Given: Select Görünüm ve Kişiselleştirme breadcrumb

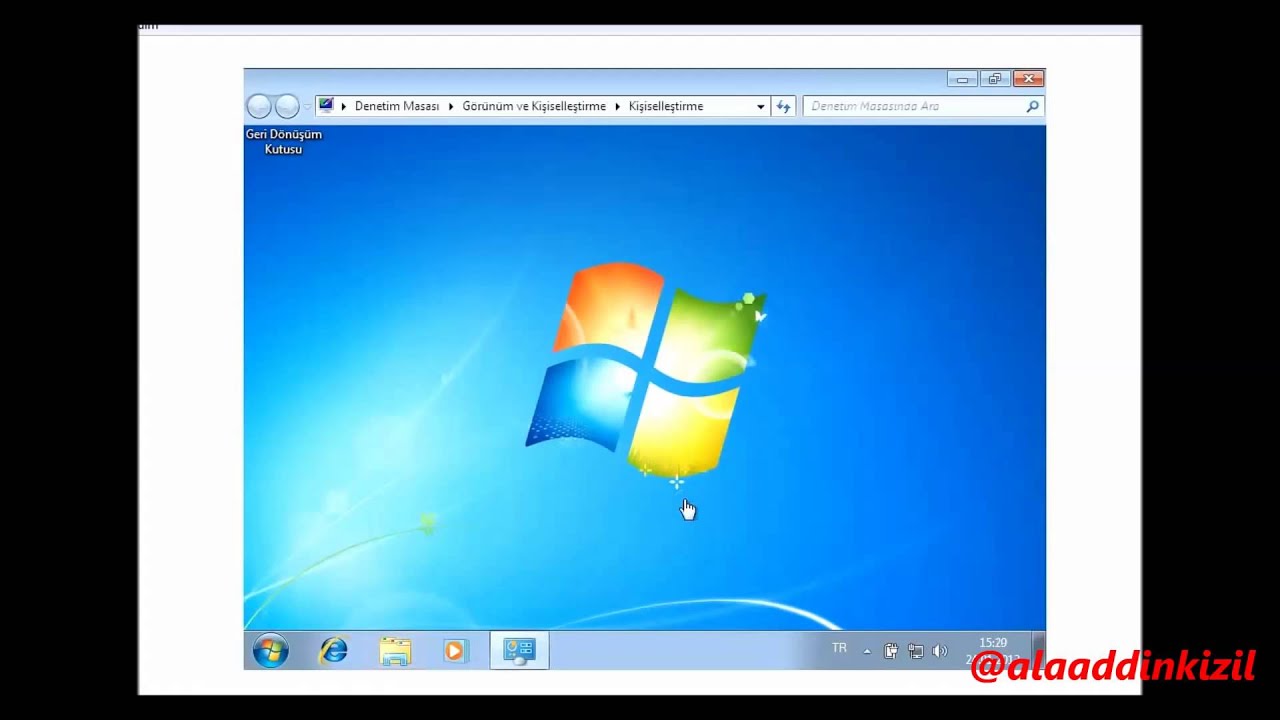Looking at the screenshot, I should pos(534,106).
